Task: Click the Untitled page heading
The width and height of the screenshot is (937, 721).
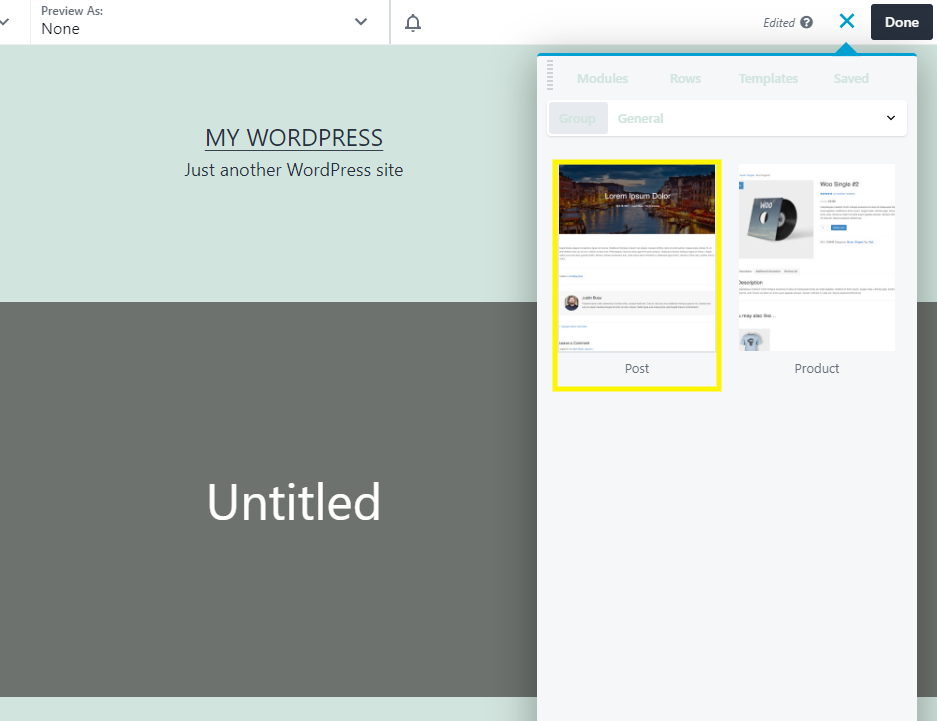Action: (293, 502)
